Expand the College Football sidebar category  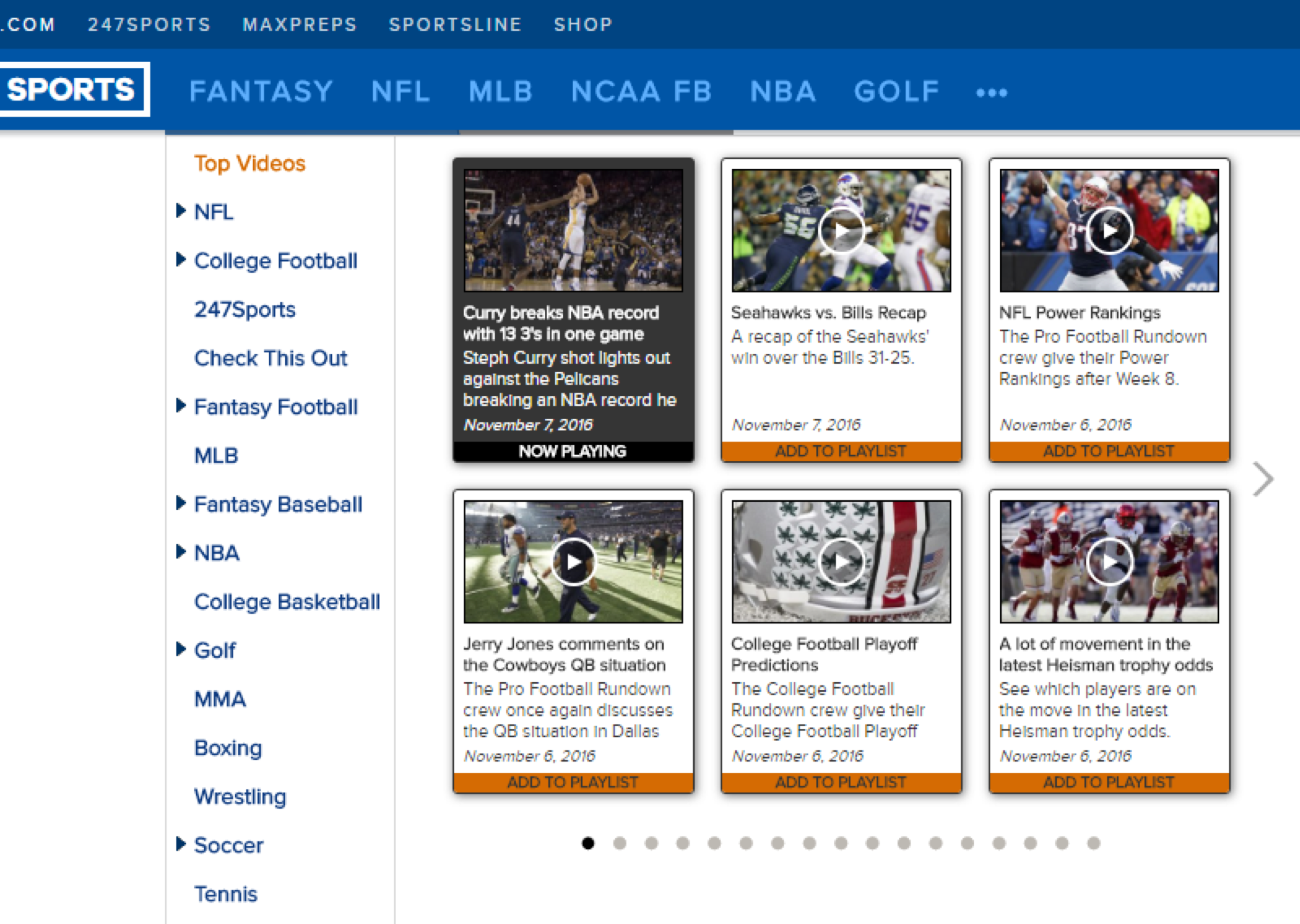click(x=181, y=259)
